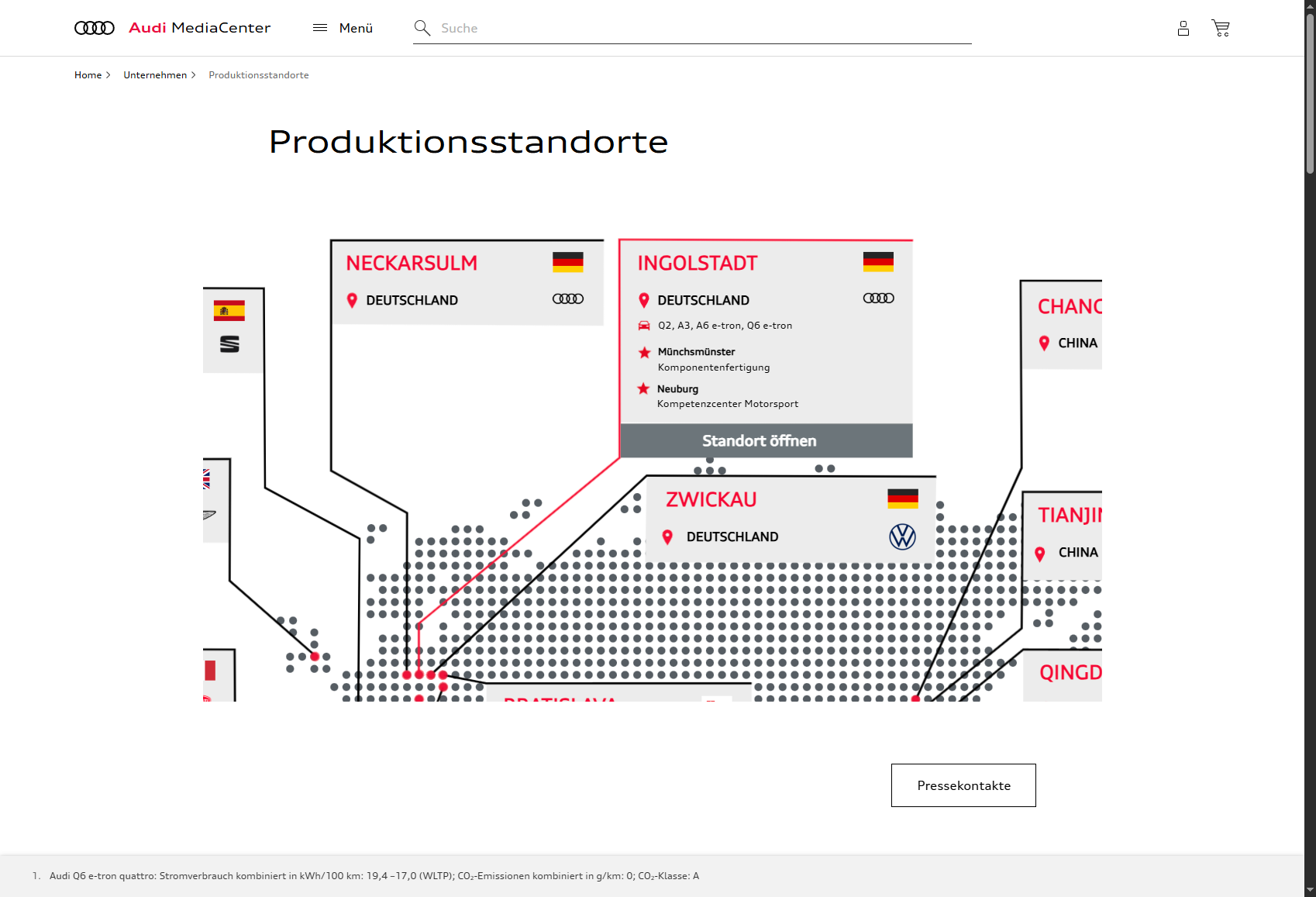The height and width of the screenshot is (897, 1316).
Task: Click the search magnifier icon
Action: [422, 28]
